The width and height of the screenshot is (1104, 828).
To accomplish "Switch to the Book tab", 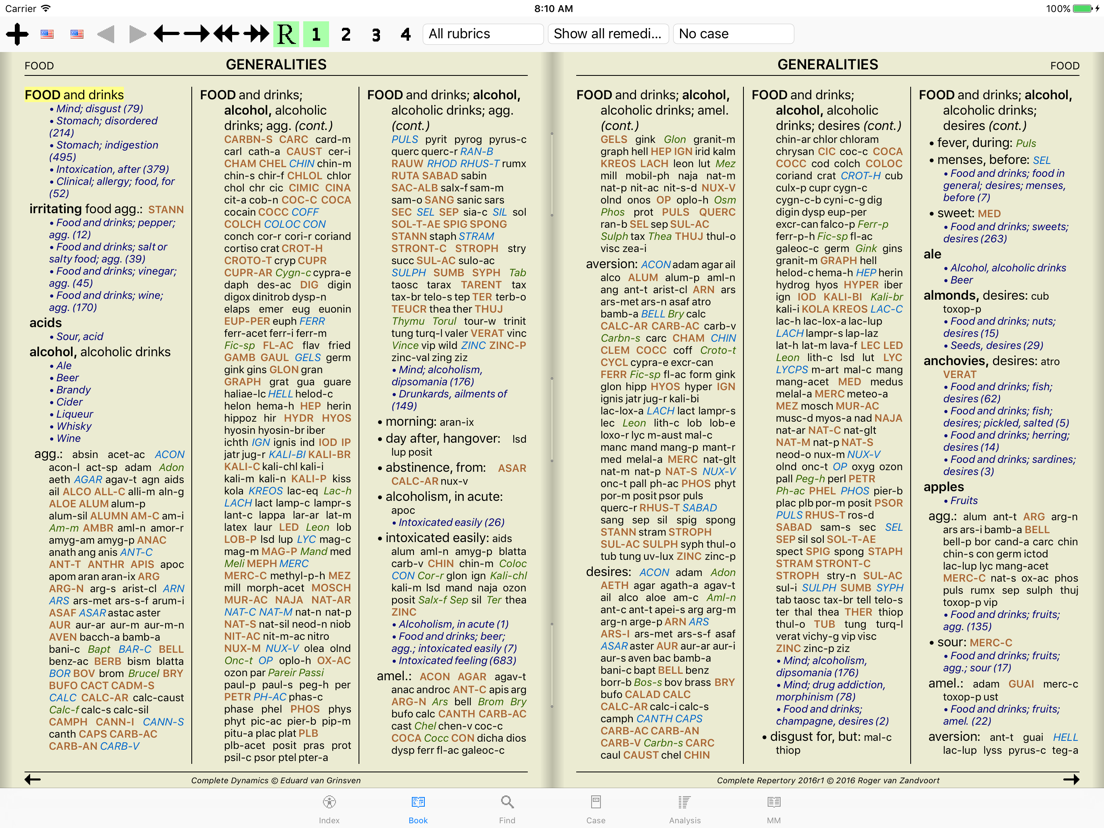I will pyautogui.click(x=418, y=809).
